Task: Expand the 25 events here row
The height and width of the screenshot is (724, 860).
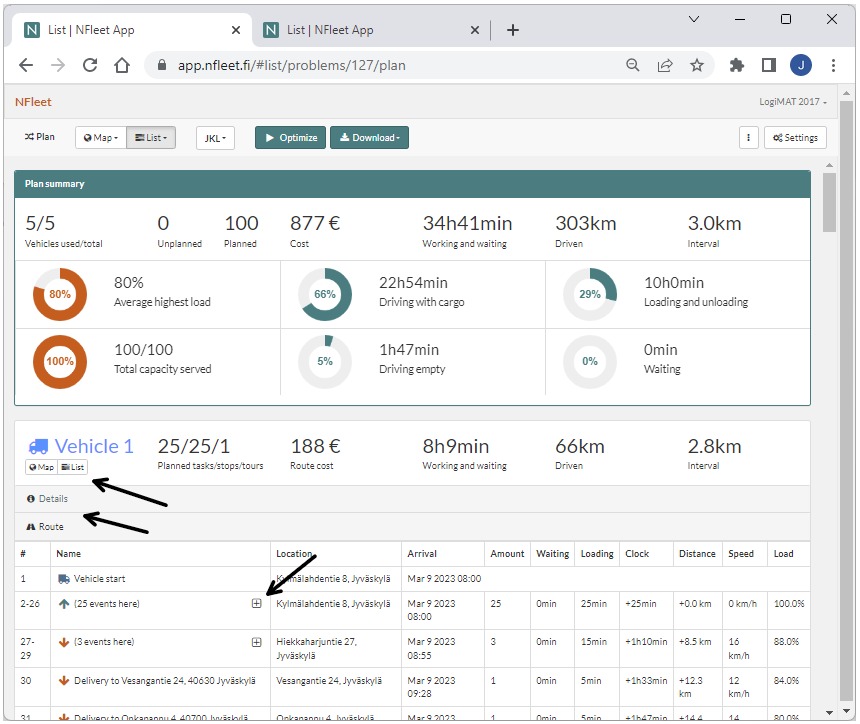Action: [x=256, y=603]
